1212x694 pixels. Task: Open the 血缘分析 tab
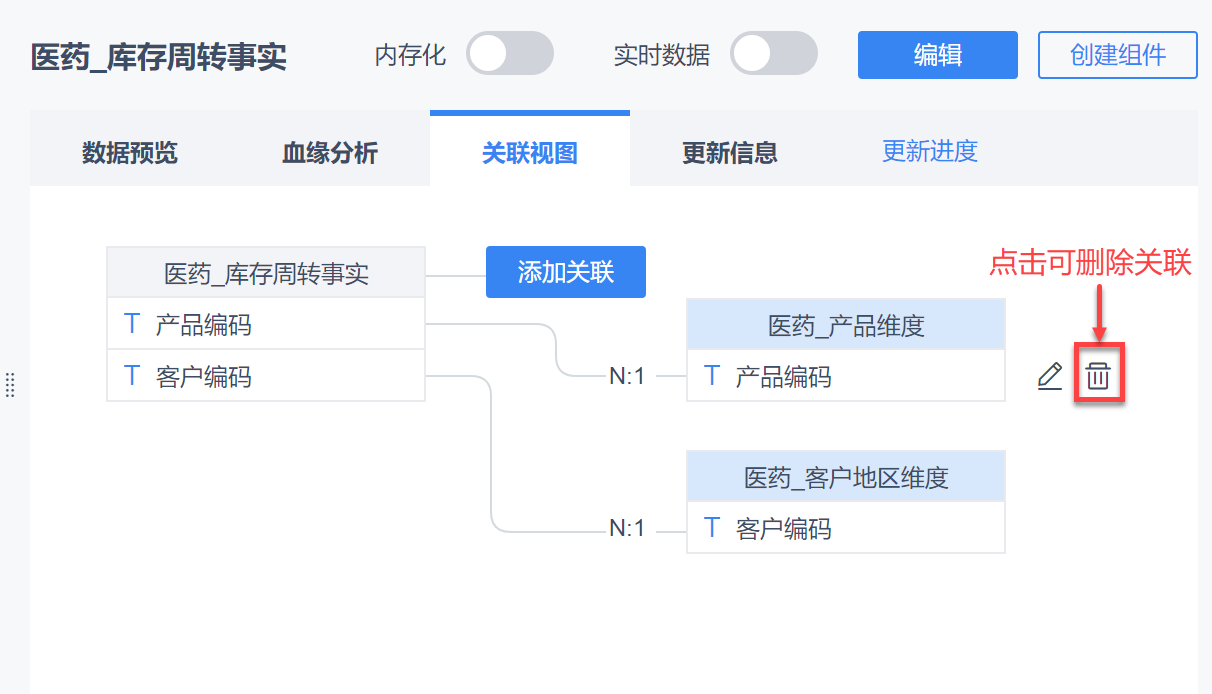pos(330,153)
